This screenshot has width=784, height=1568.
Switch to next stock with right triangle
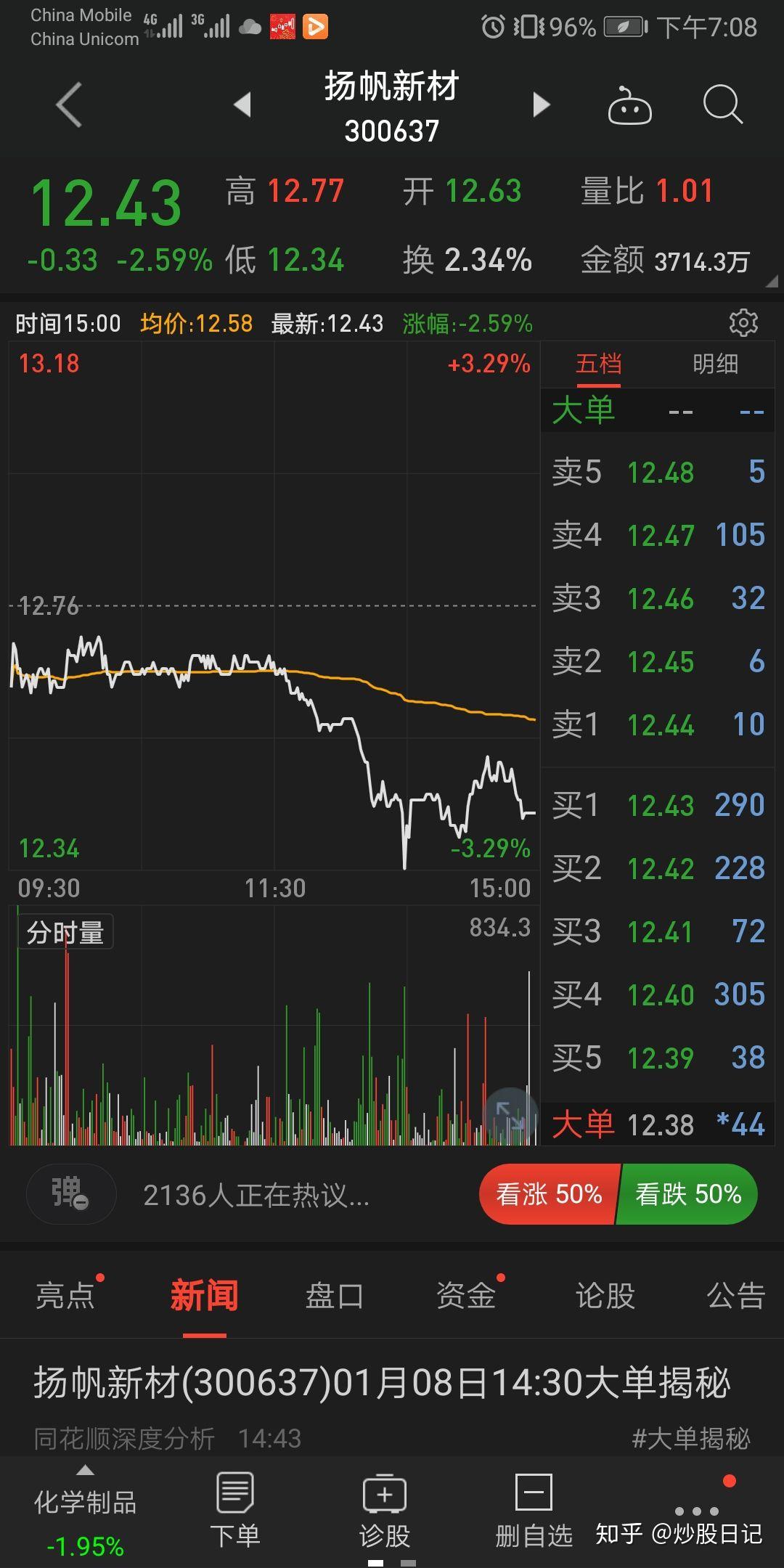pyautogui.click(x=541, y=105)
